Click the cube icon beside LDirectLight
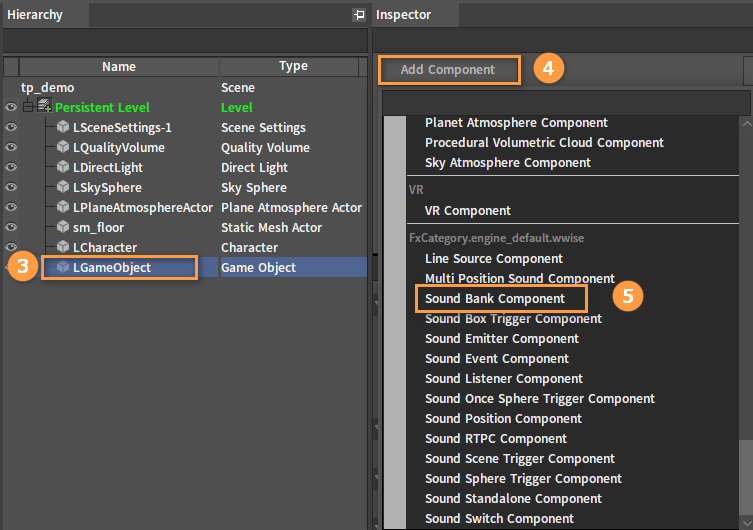This screenshot has height=530, width=753. coord(63,167)
